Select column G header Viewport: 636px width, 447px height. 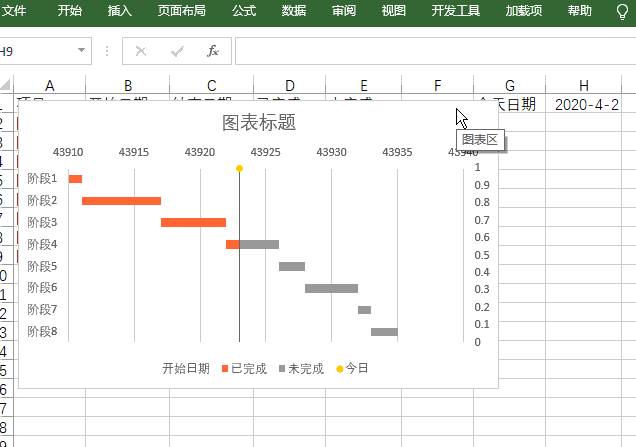(509, 85)
